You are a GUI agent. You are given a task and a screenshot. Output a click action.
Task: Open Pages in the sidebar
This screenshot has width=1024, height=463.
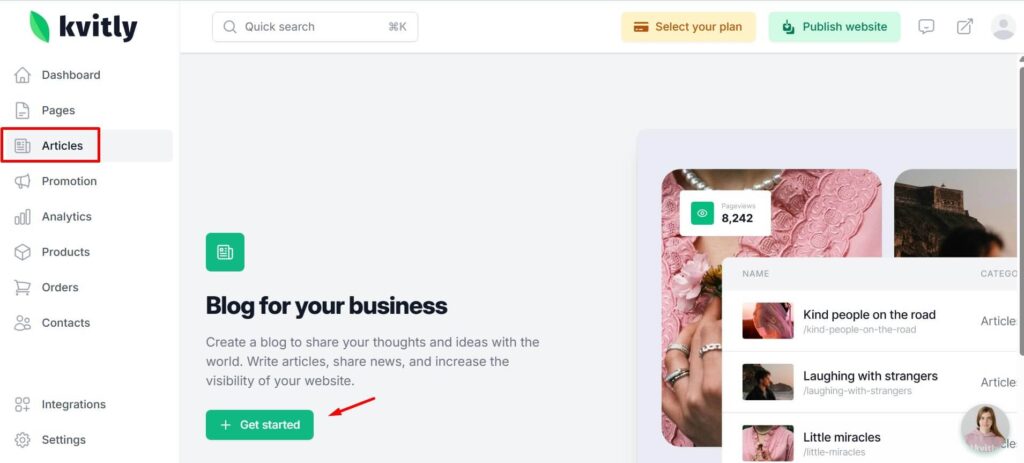coord(58,110)
